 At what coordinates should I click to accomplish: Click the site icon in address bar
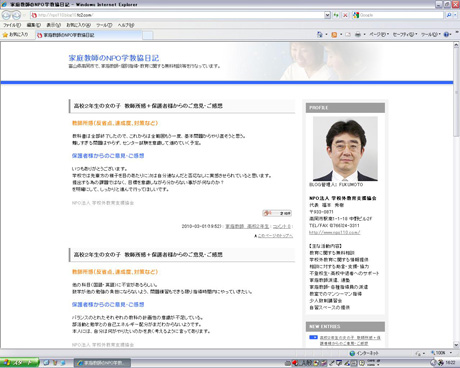[x=34, y=15]
